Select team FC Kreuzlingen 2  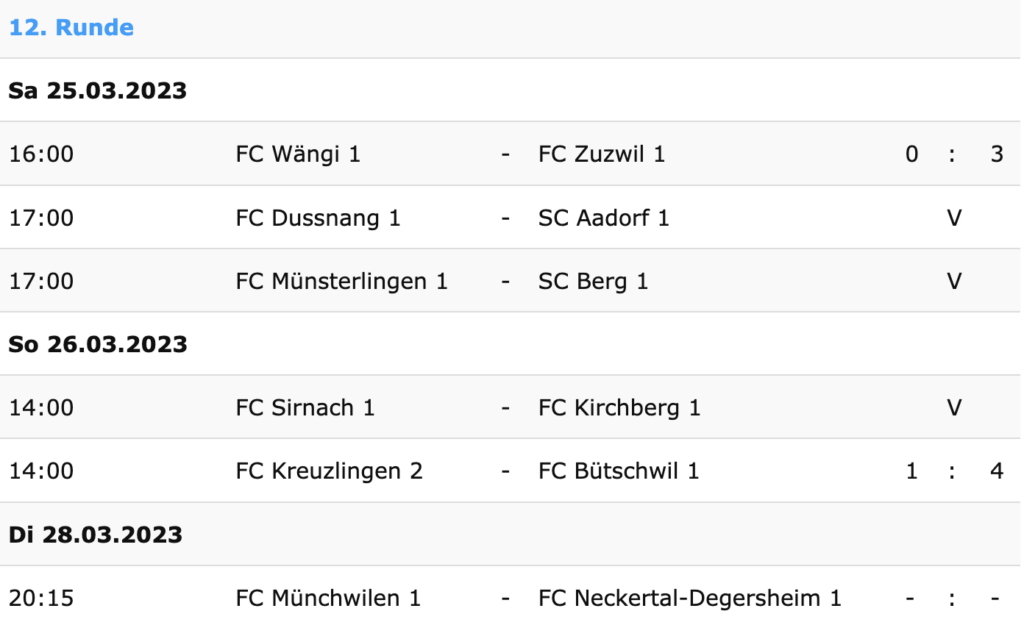point(329,471)
